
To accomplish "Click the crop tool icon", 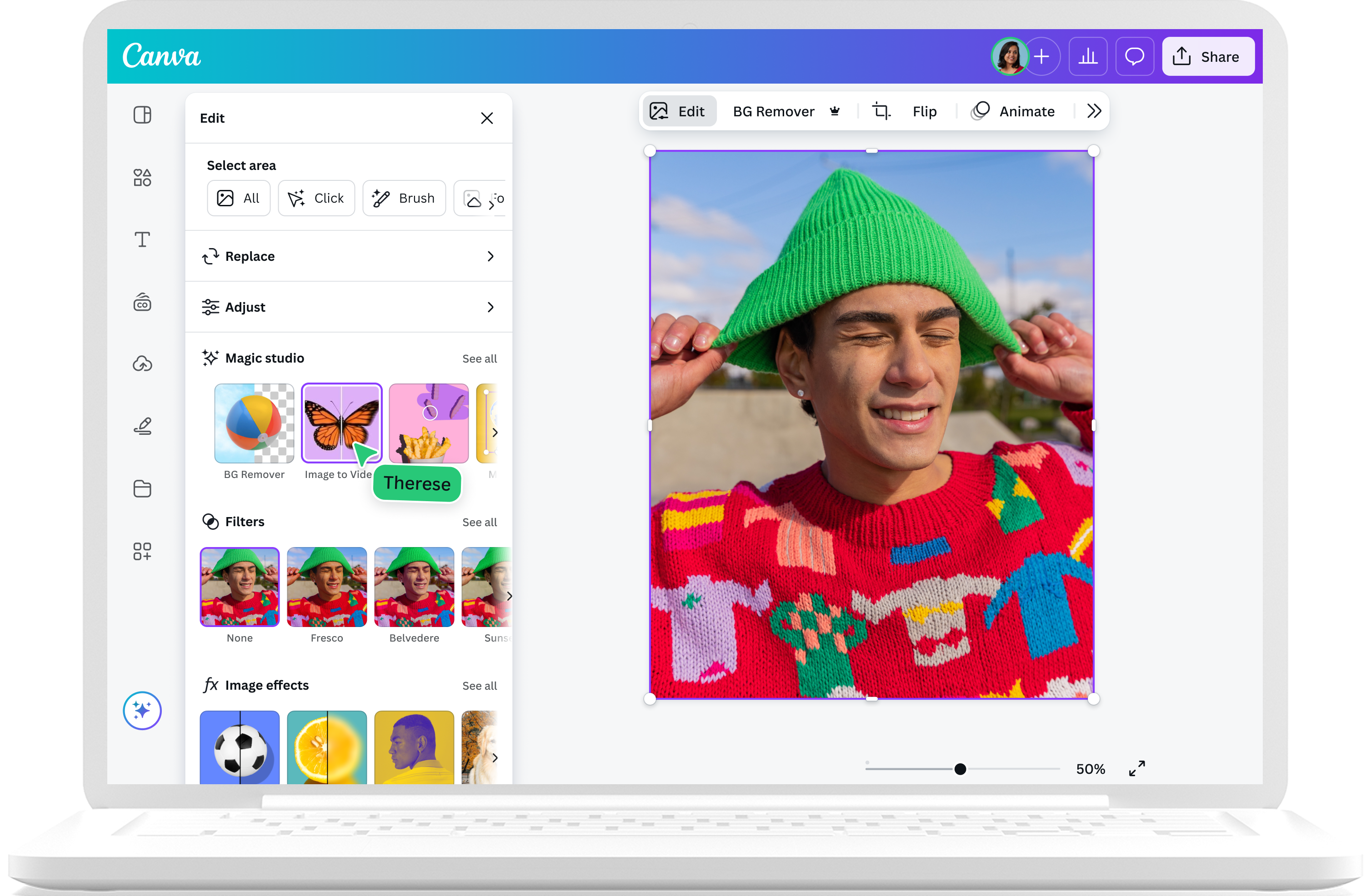I will [881, 111].
